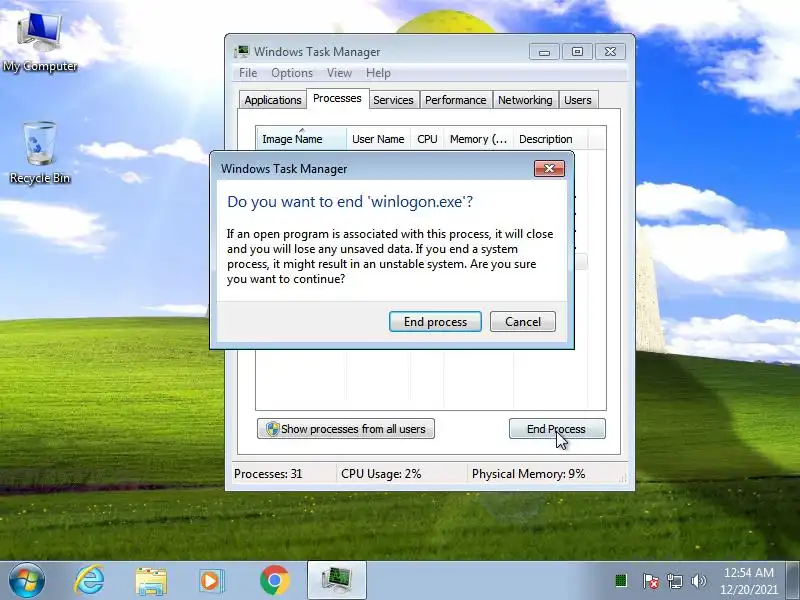Click Show processes from all users
This screenshot has width=800, height=600.
point(346,429)
